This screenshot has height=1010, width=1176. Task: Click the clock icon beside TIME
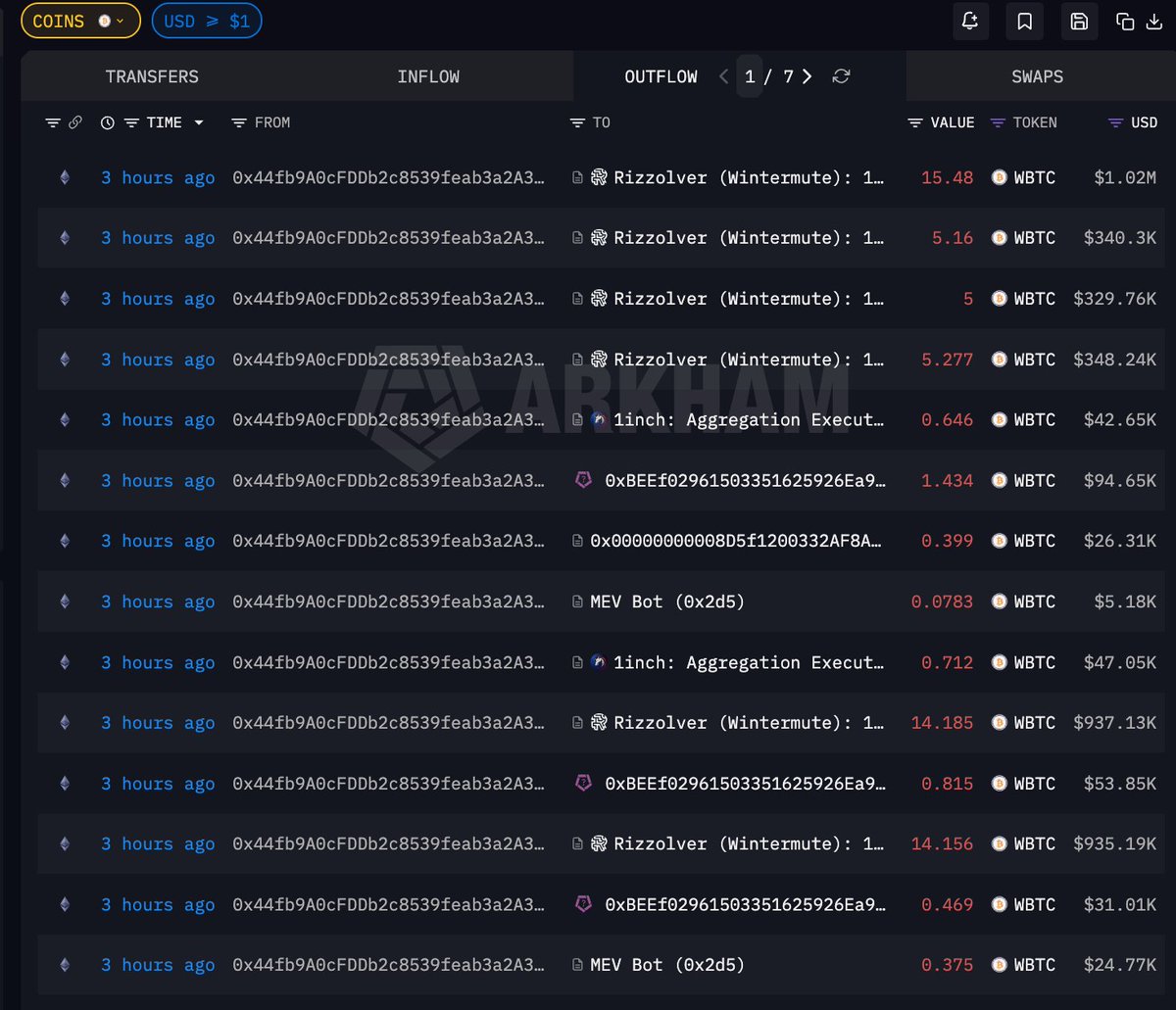click(108, 122)
